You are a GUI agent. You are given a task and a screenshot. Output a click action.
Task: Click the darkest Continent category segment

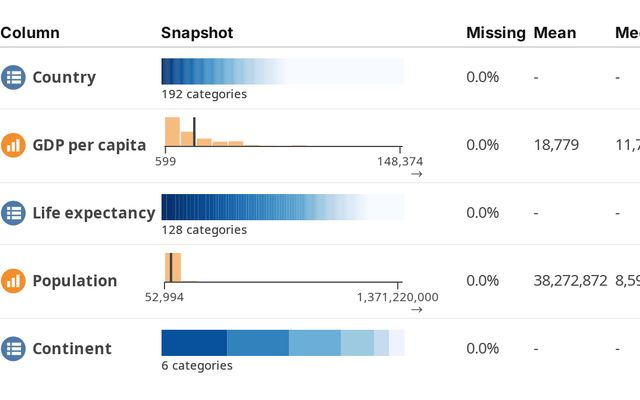[194, 342]
